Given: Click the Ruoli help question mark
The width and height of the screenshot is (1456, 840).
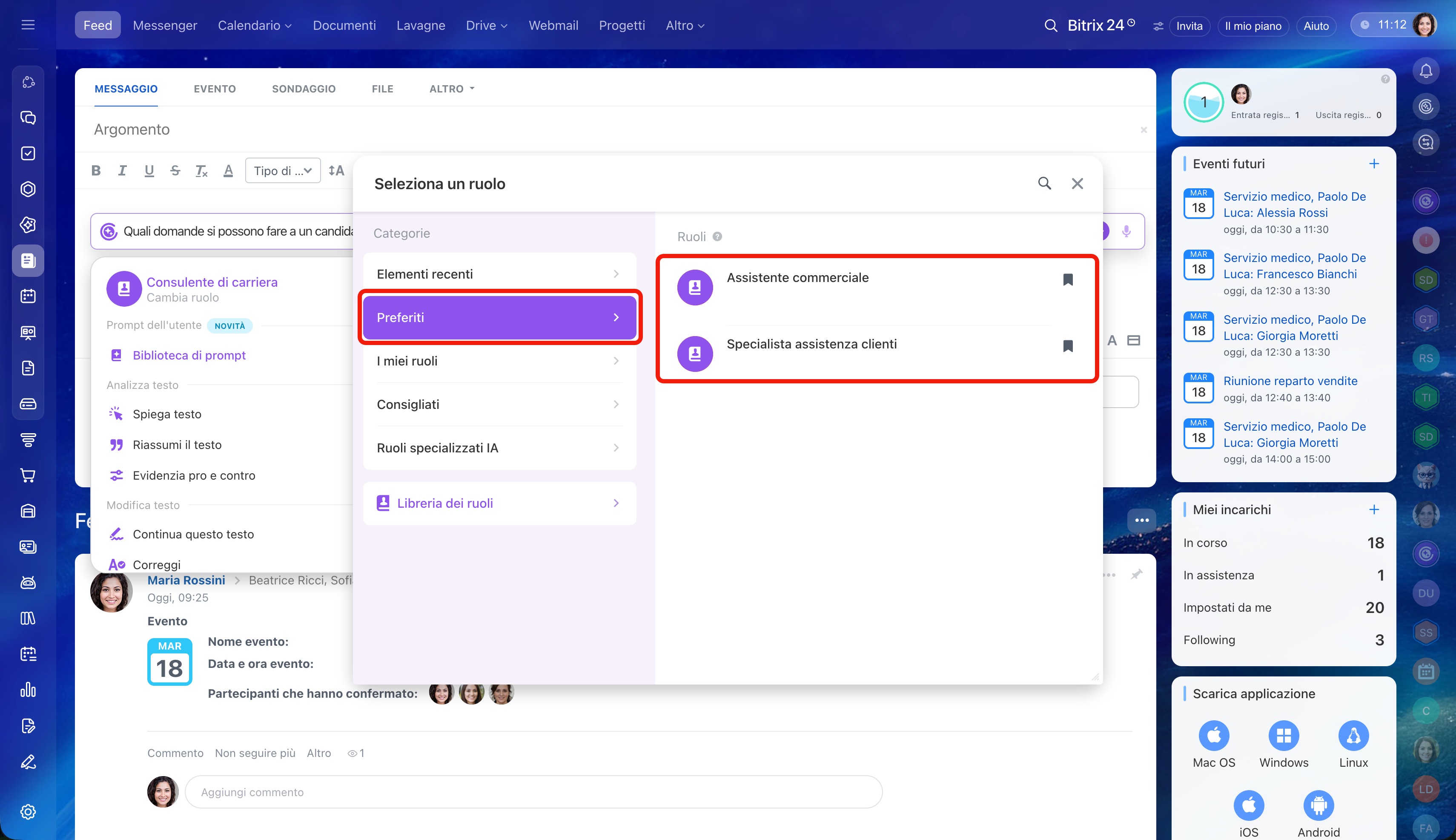Looking at the screenshot, I should tap(717, 236).
